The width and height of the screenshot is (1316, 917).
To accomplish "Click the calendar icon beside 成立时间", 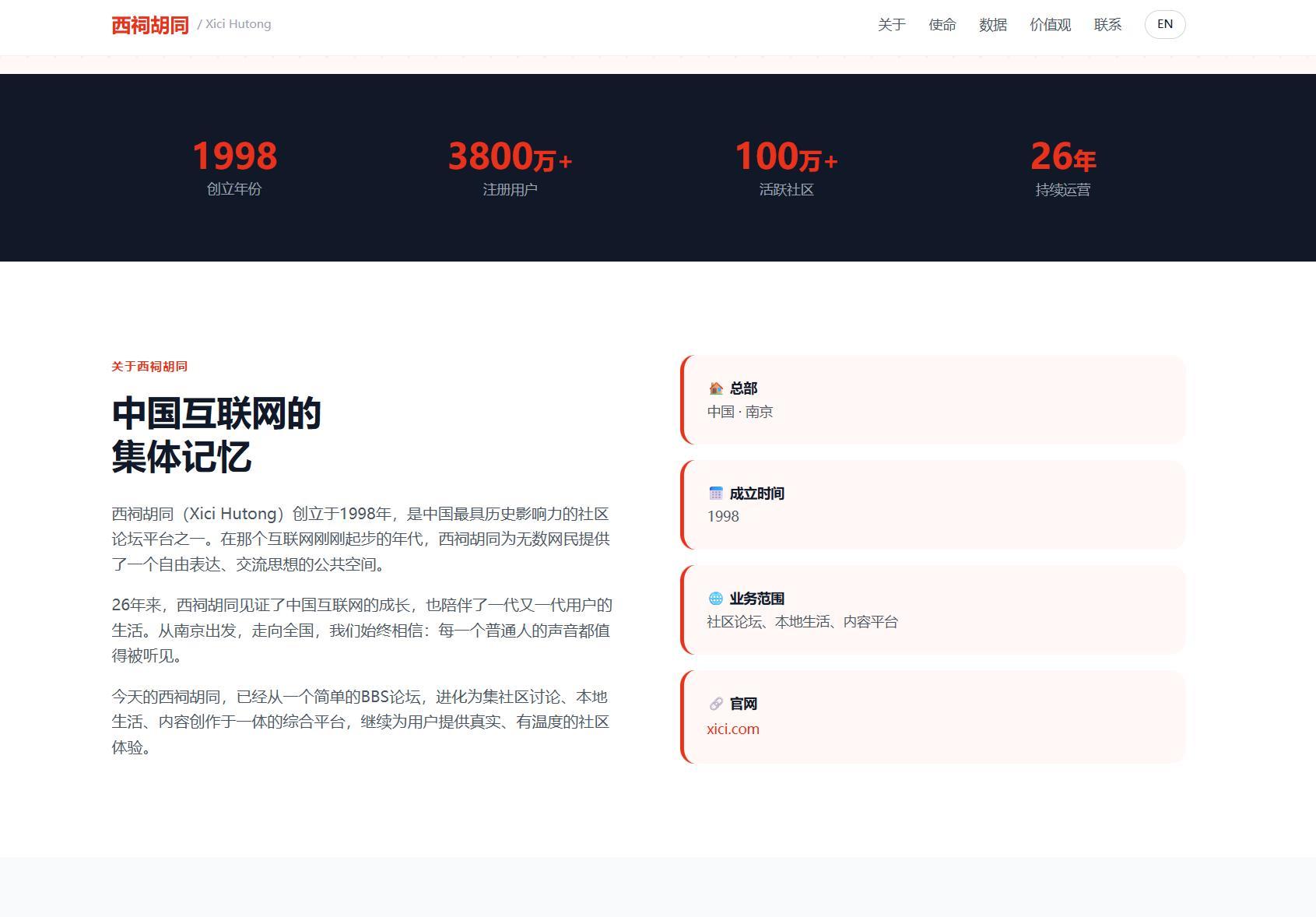I will click(716, 493).
